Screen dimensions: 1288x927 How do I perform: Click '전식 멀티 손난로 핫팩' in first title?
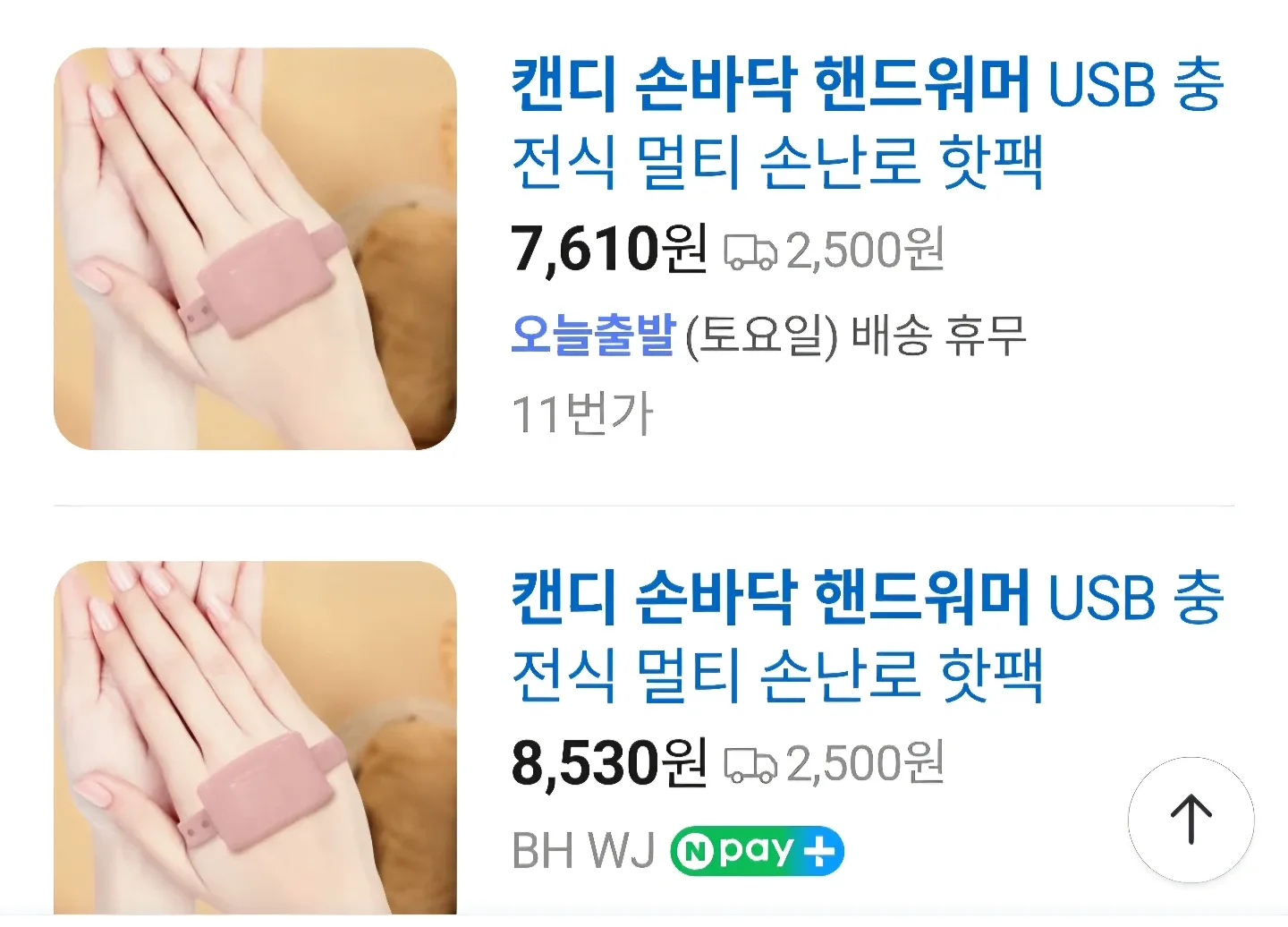777,162
